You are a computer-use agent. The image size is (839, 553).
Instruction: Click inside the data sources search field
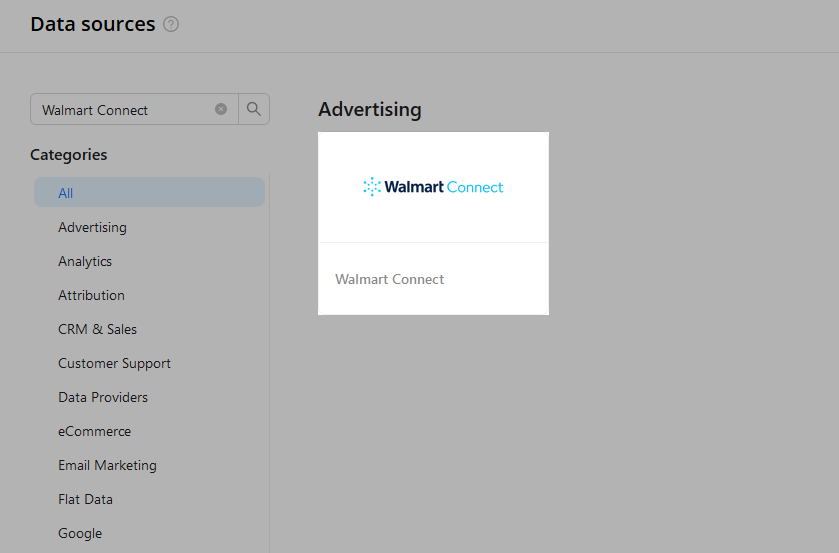tap(126, 109)
